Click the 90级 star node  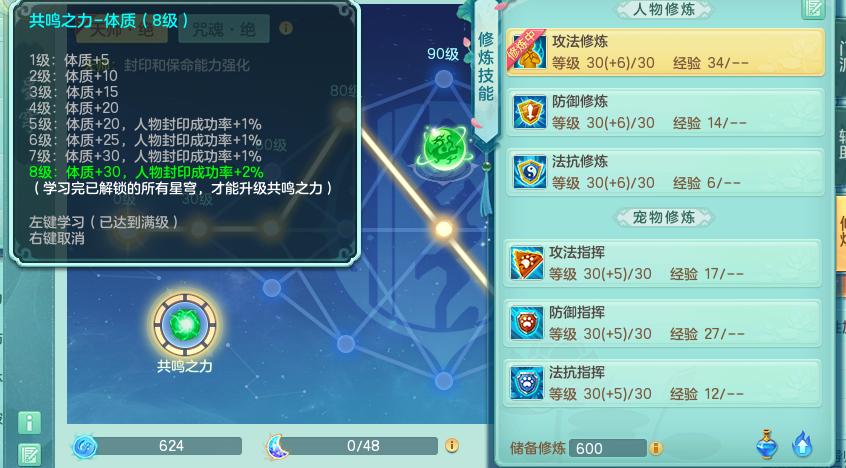click(x=444, y=79)
